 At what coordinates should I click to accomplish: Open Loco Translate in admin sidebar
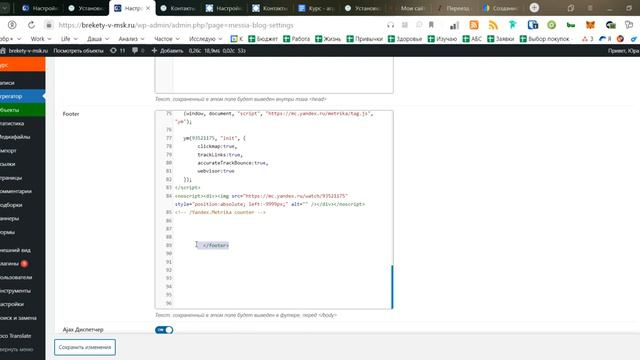(x=16, y=336)
